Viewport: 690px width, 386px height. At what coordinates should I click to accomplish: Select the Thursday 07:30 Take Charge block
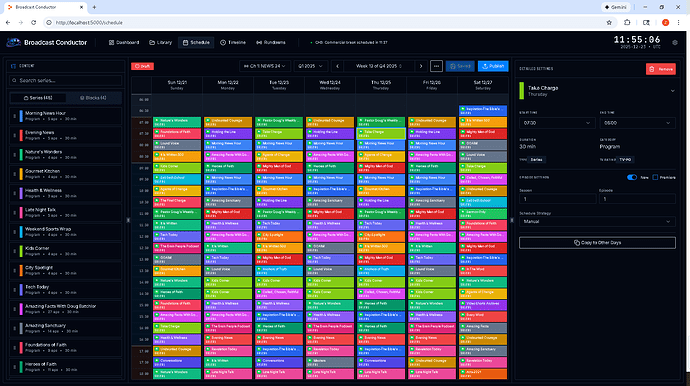pyautogui.click(x=381, y=133)
